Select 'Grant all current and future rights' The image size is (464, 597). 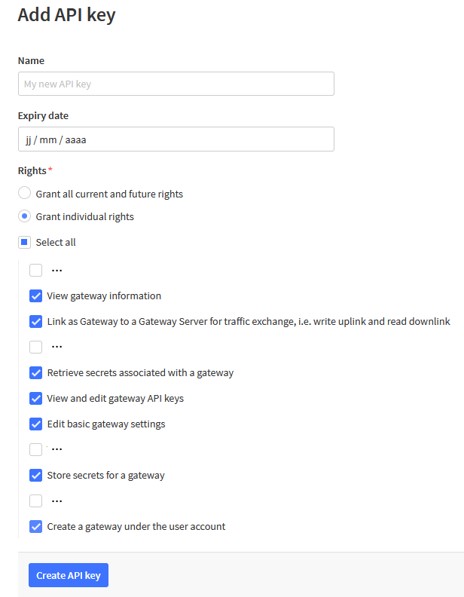pyautogui.click(x=24, y=193)
